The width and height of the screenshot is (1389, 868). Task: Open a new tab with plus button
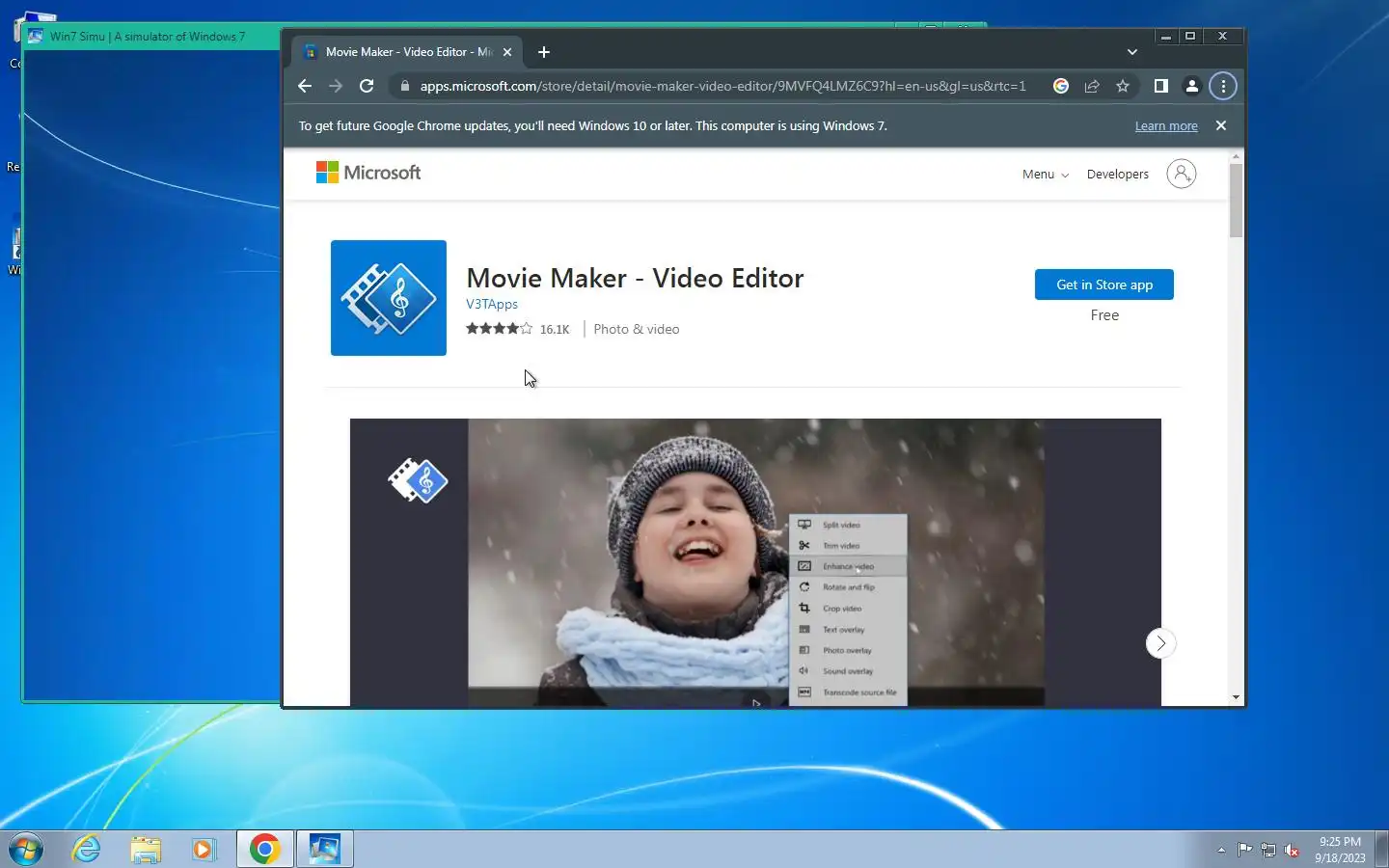pyautogui.click(x=544, y=52)
